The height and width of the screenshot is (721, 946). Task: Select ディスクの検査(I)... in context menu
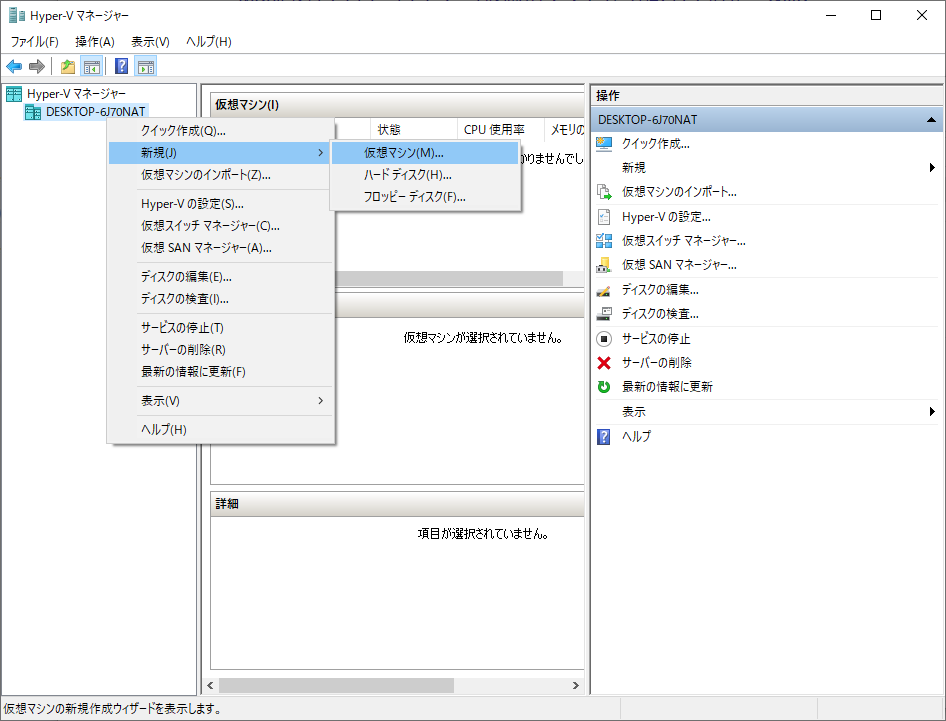point(221,299)
